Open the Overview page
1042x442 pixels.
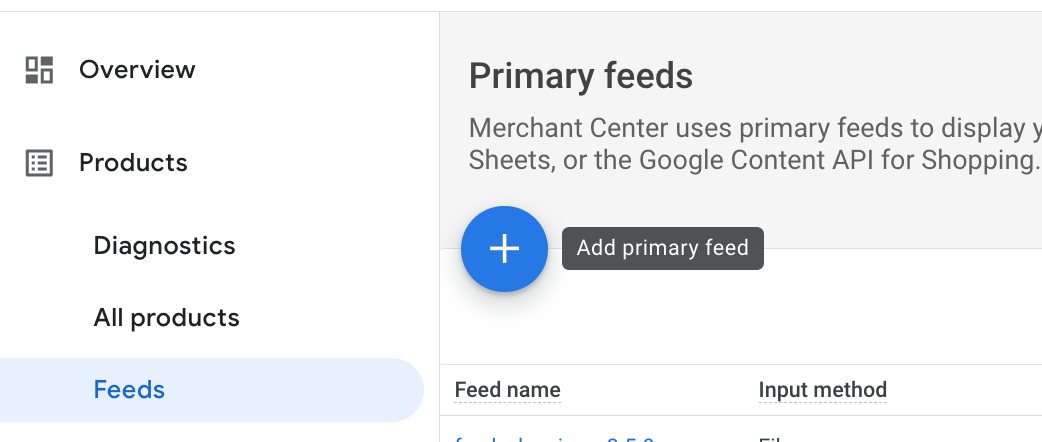click(x=137, y=69)
